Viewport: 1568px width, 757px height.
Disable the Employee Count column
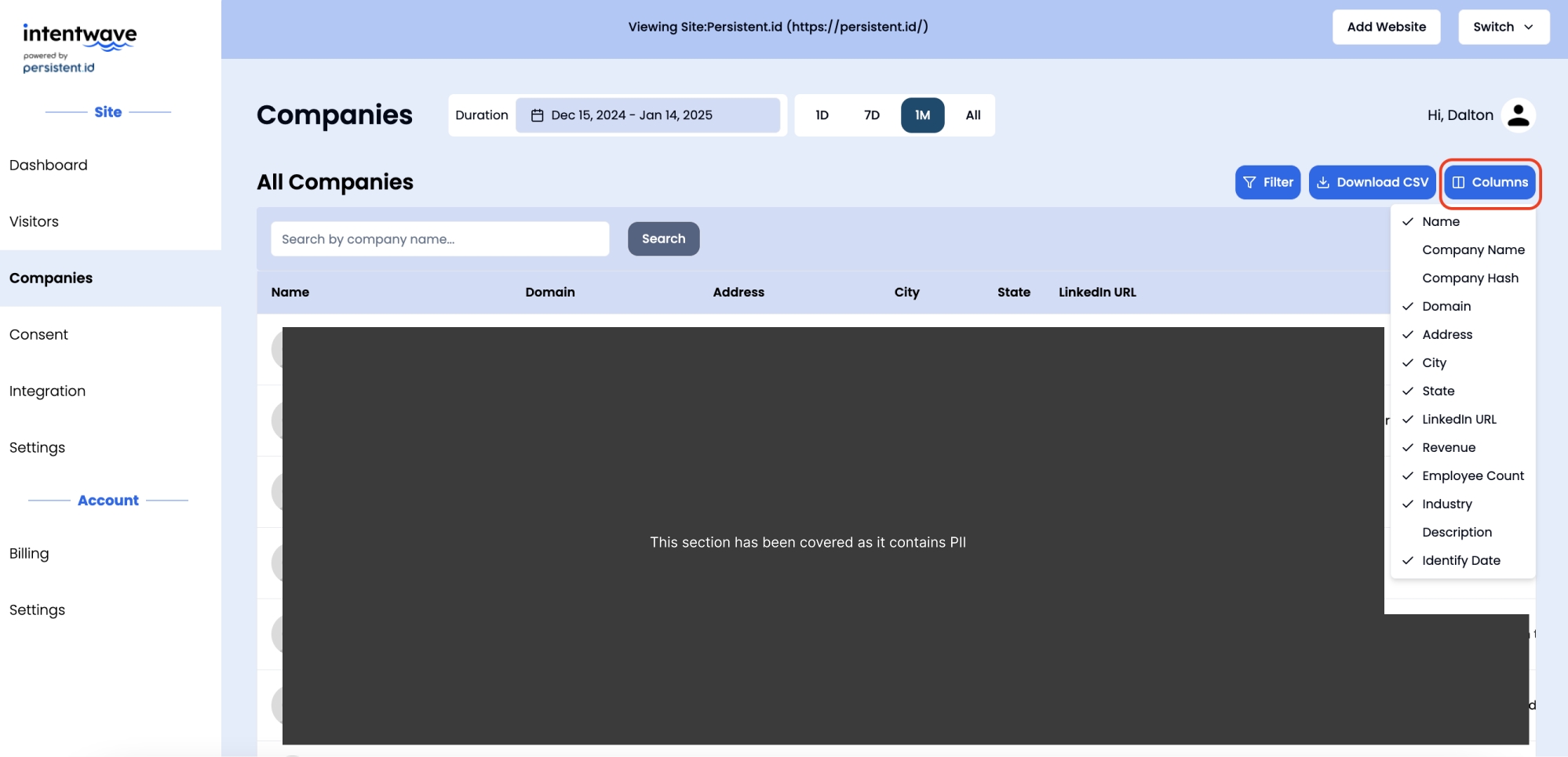(x=1472, y=475)
